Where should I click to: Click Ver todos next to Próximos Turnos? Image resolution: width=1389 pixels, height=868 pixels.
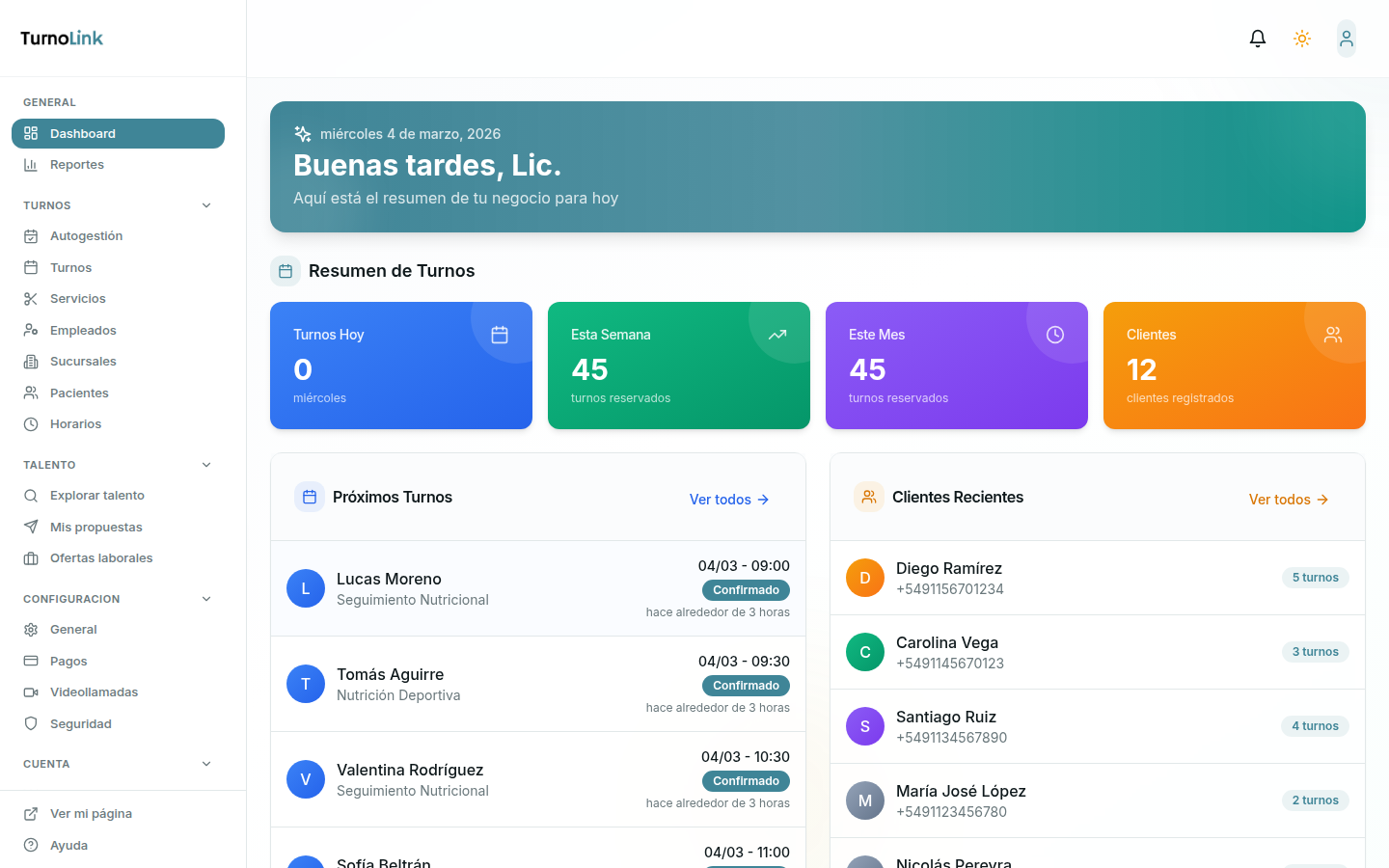(728, 500)
